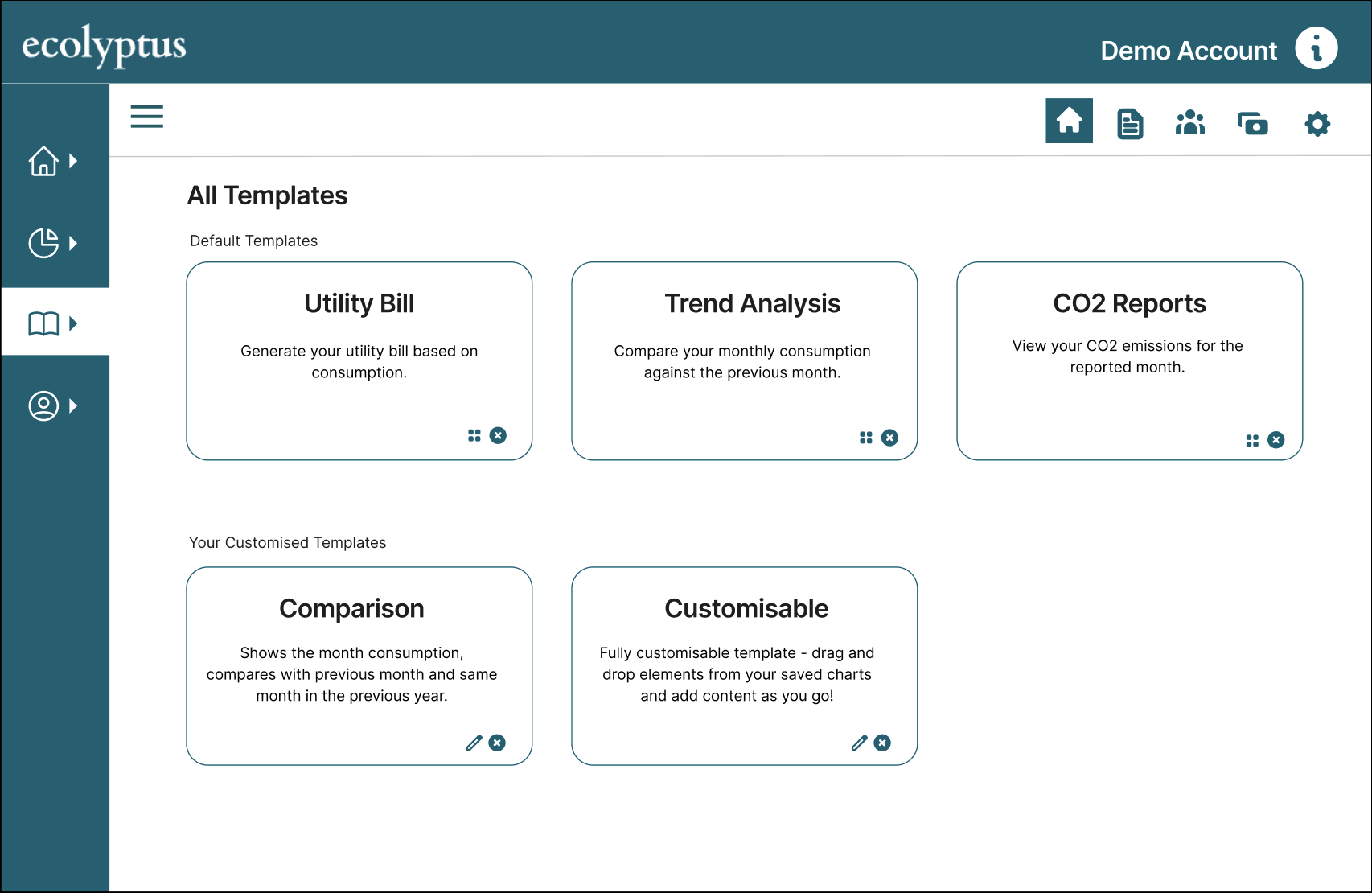Image resolution: width=1372 pixels, height=893 pixels.
Task: Edit the Customisable template with pencil icon
Action: pyautogui.click(x=859, y=743)
